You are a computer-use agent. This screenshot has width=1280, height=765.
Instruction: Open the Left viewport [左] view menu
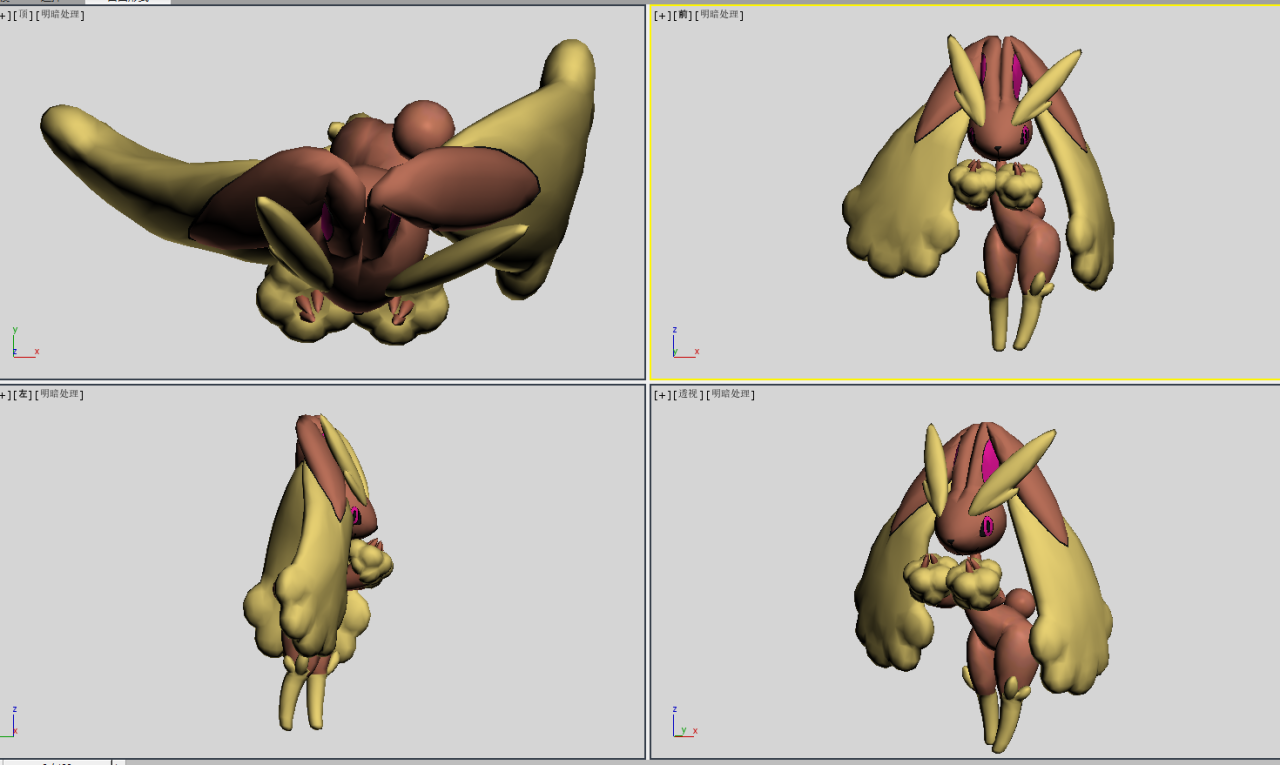[23, 394]
